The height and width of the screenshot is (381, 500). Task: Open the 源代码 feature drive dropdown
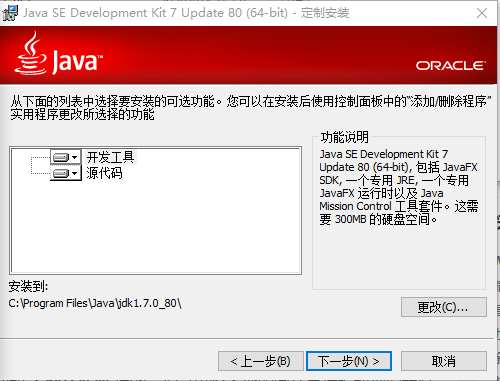click(66, 173)
